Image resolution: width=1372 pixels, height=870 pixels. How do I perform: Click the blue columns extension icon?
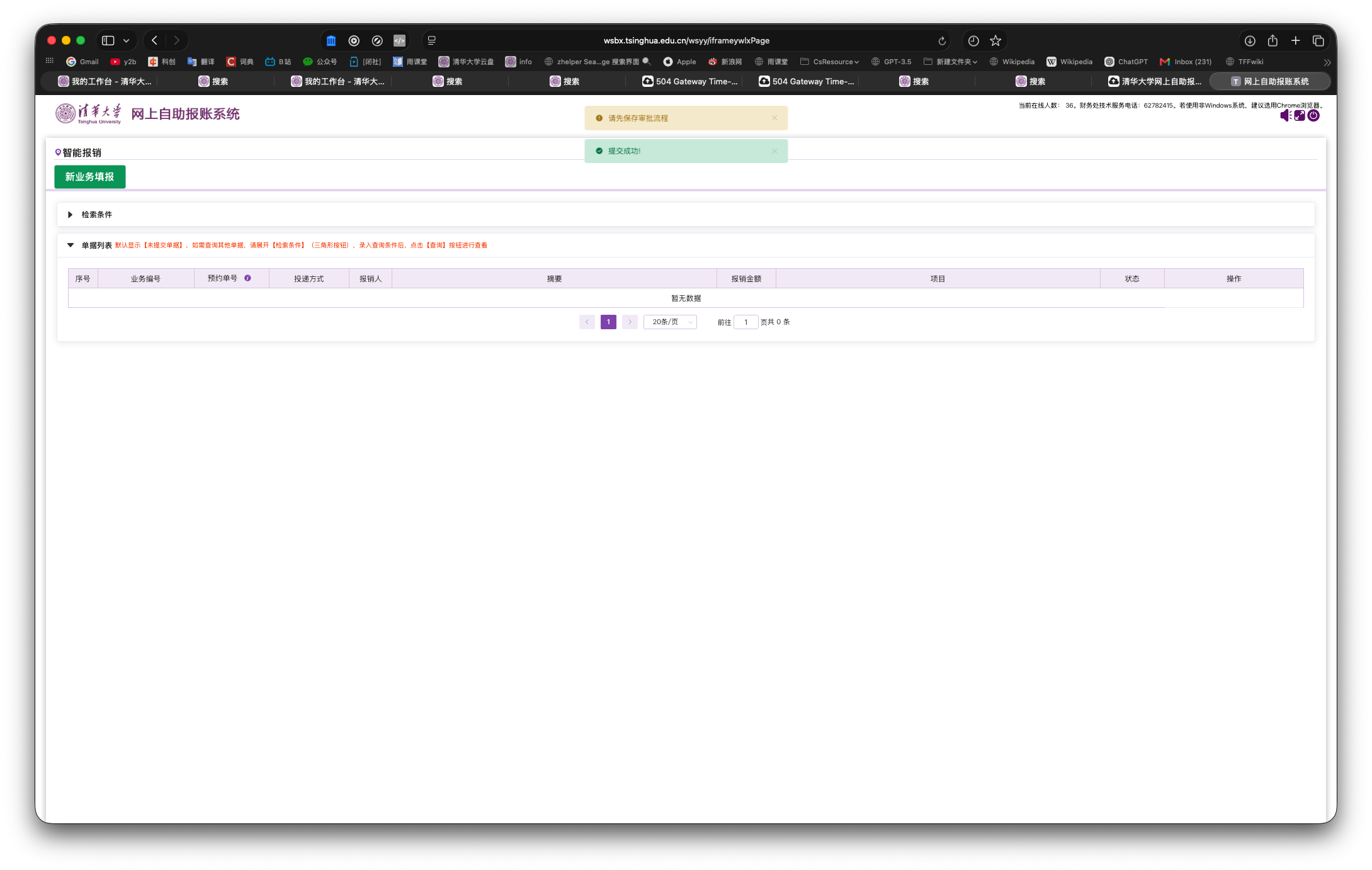(x=331, y=40)
